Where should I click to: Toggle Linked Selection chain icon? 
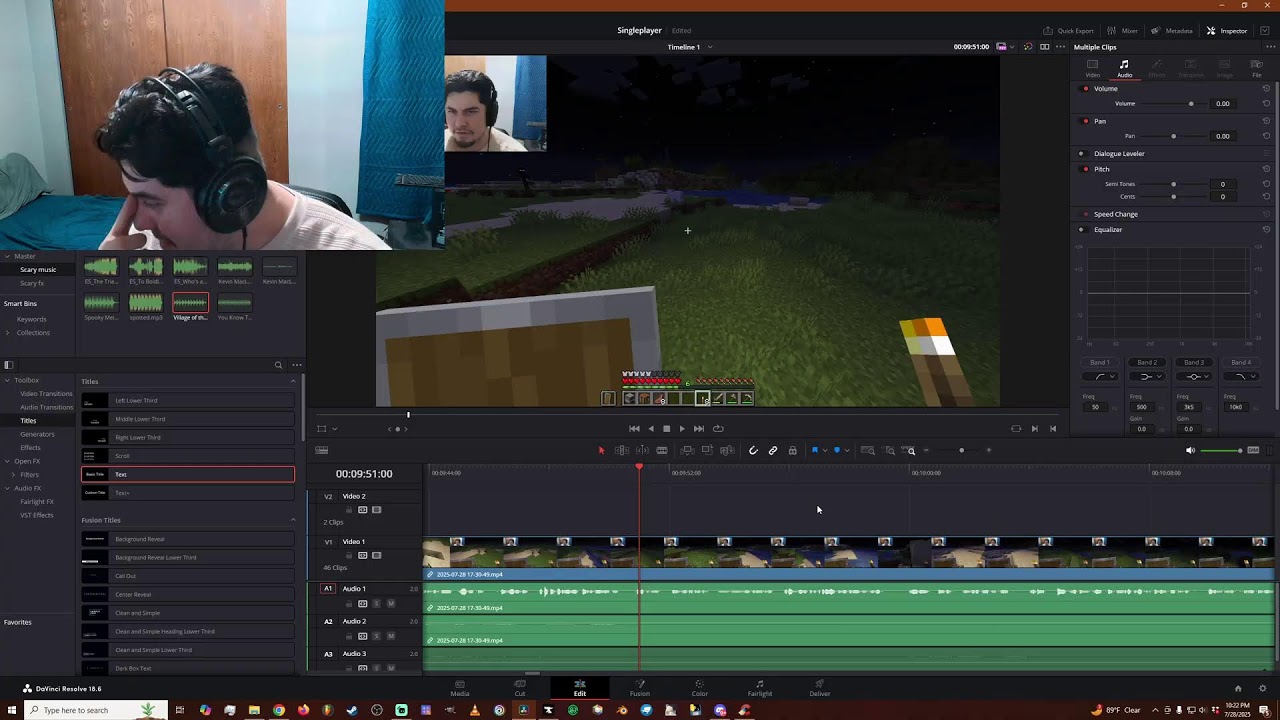(773, 451)
